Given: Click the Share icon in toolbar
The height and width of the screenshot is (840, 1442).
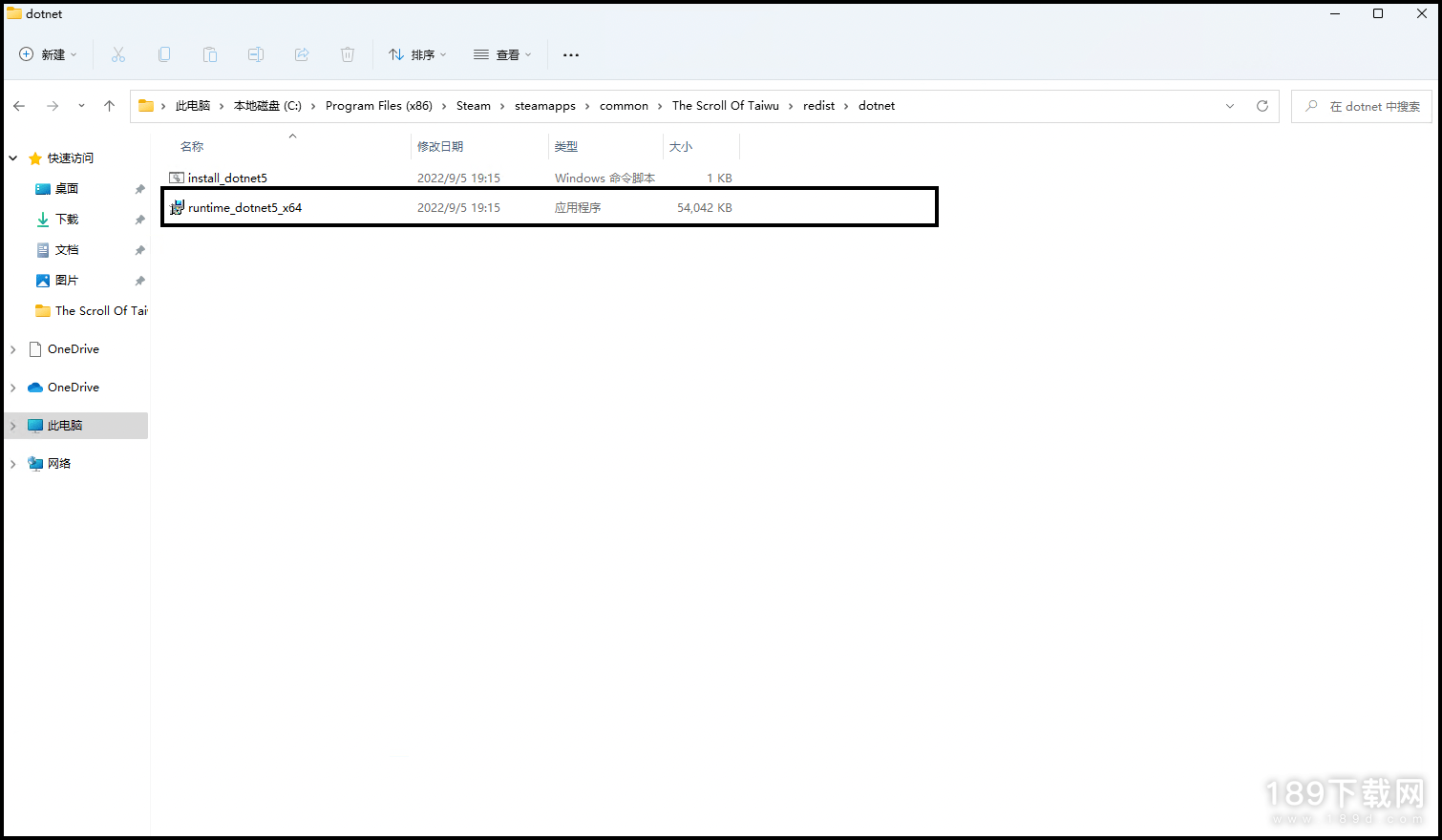Looking at the screenshot, I should [x=302, y=54].
